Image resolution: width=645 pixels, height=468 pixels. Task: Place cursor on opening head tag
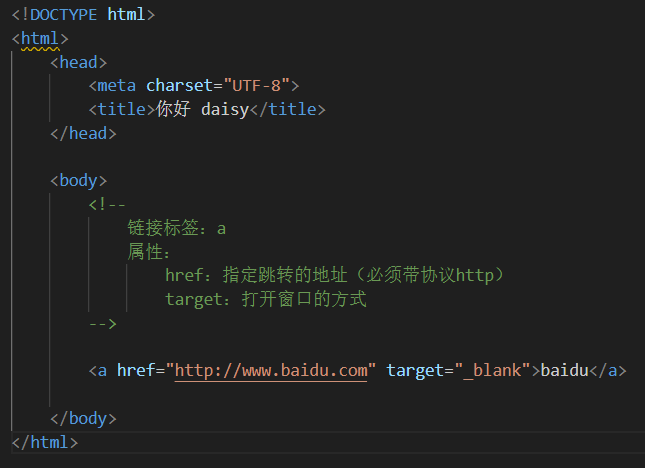click(x=78, y=62)
